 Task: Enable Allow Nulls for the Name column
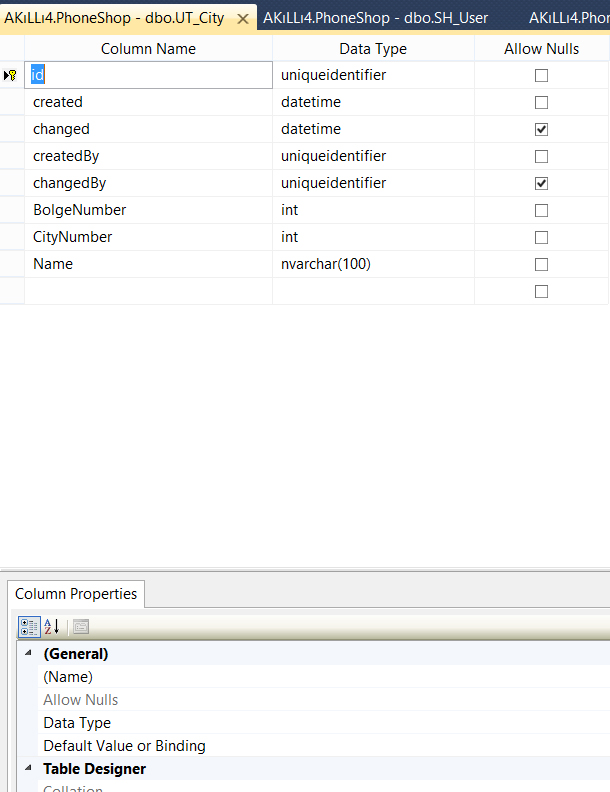(x=541, y=264)
